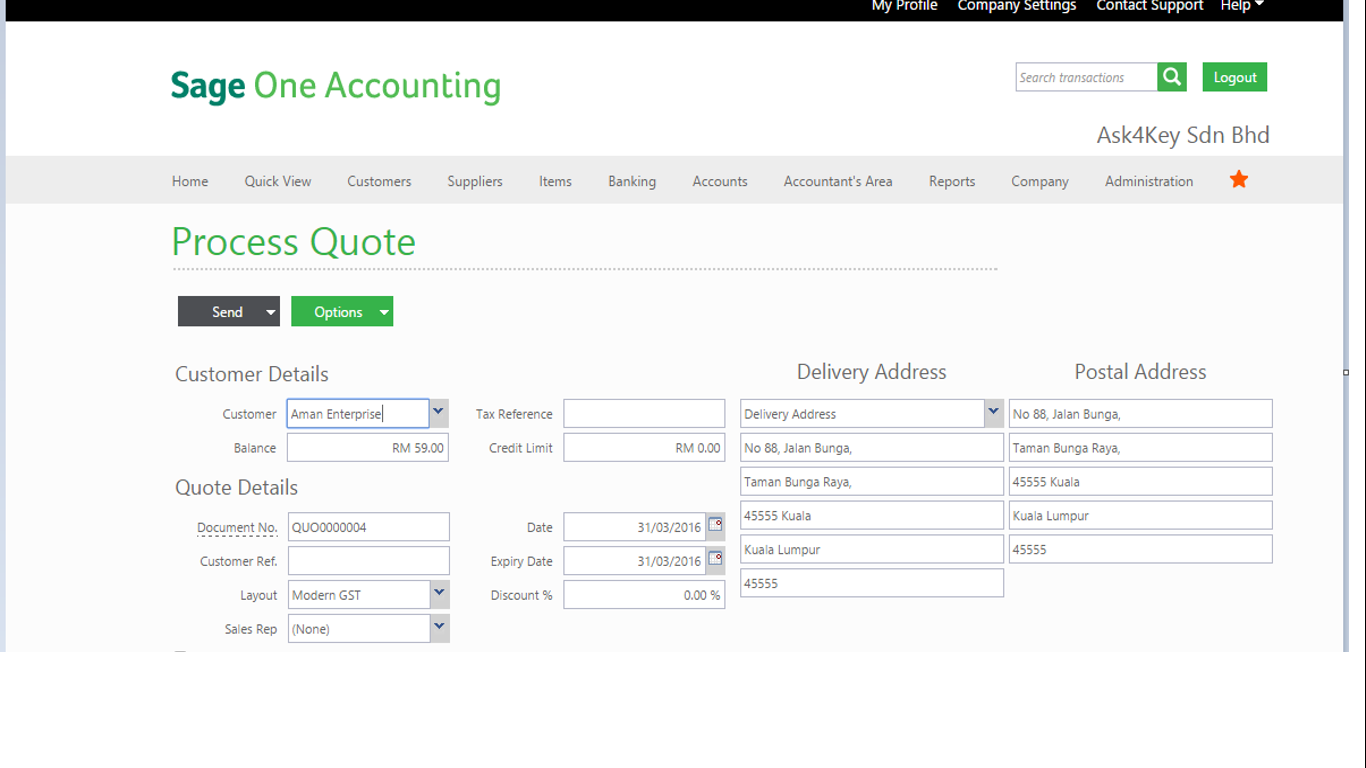Viewport: 1366px width, 768px height.
Task: Click the Ask4Key Sdn Bhd company name
Action: click(x=1183, y=135)
